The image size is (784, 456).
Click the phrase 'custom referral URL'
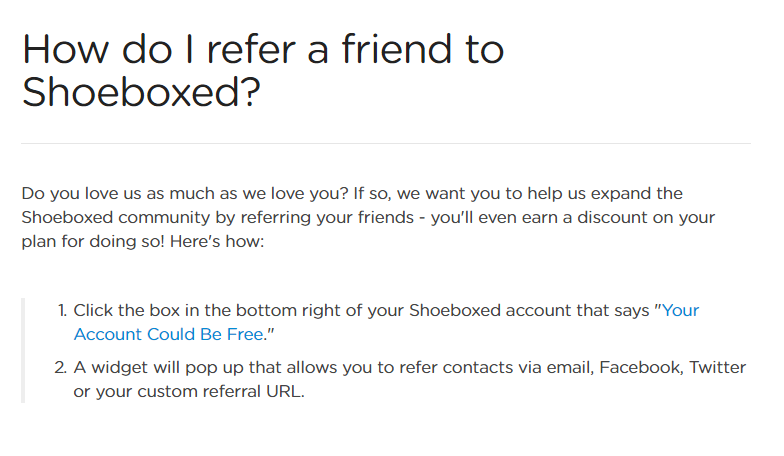[220, 392]
